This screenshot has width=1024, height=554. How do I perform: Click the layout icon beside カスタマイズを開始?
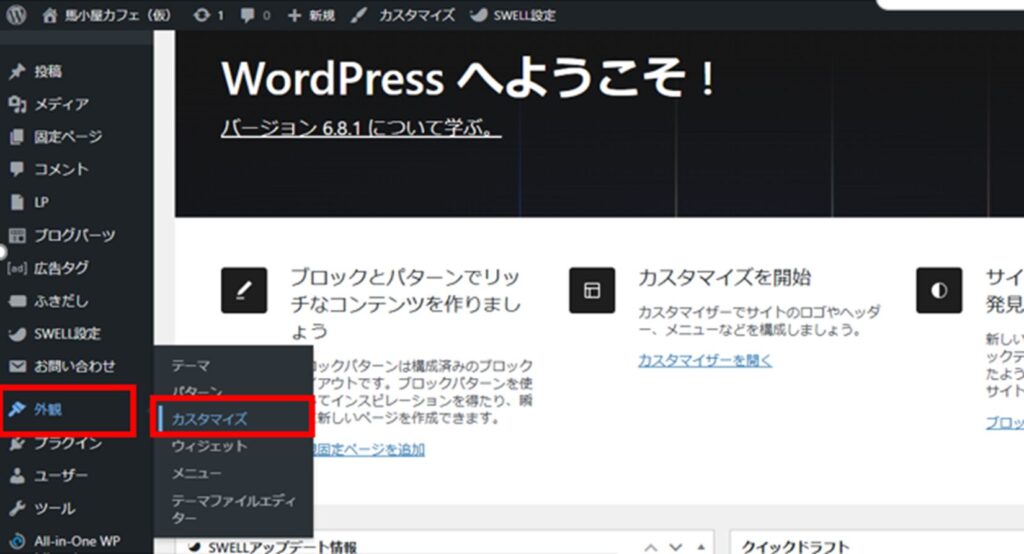click(x=592, y=290)
